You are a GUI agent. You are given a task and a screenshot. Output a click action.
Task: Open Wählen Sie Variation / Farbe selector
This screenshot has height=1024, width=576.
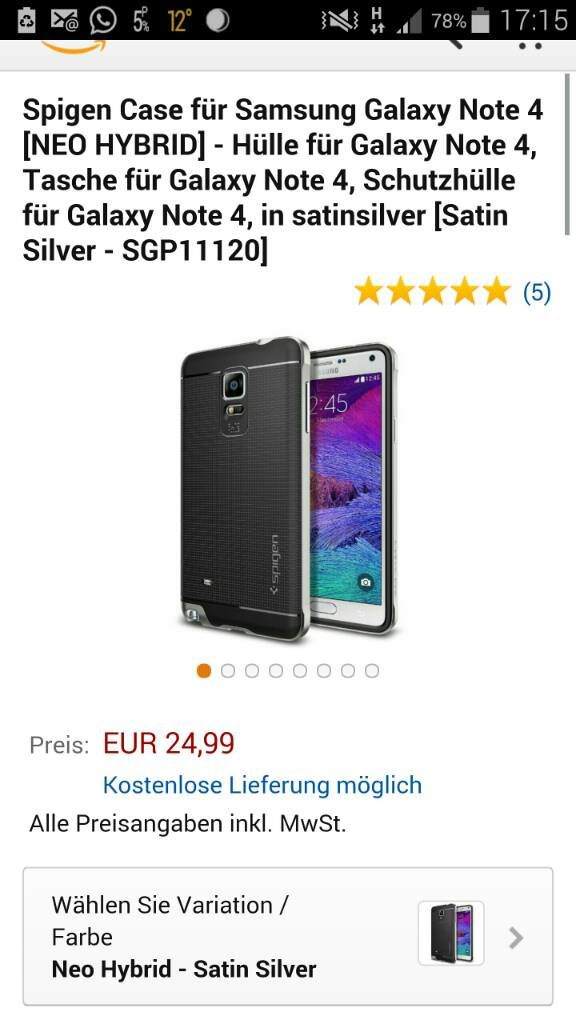(288, 936)
